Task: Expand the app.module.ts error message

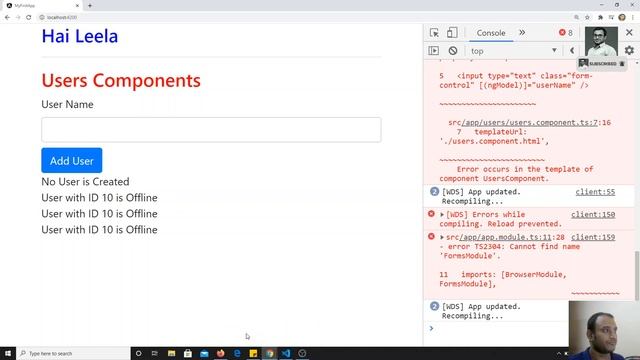Action: coord(442,237)
